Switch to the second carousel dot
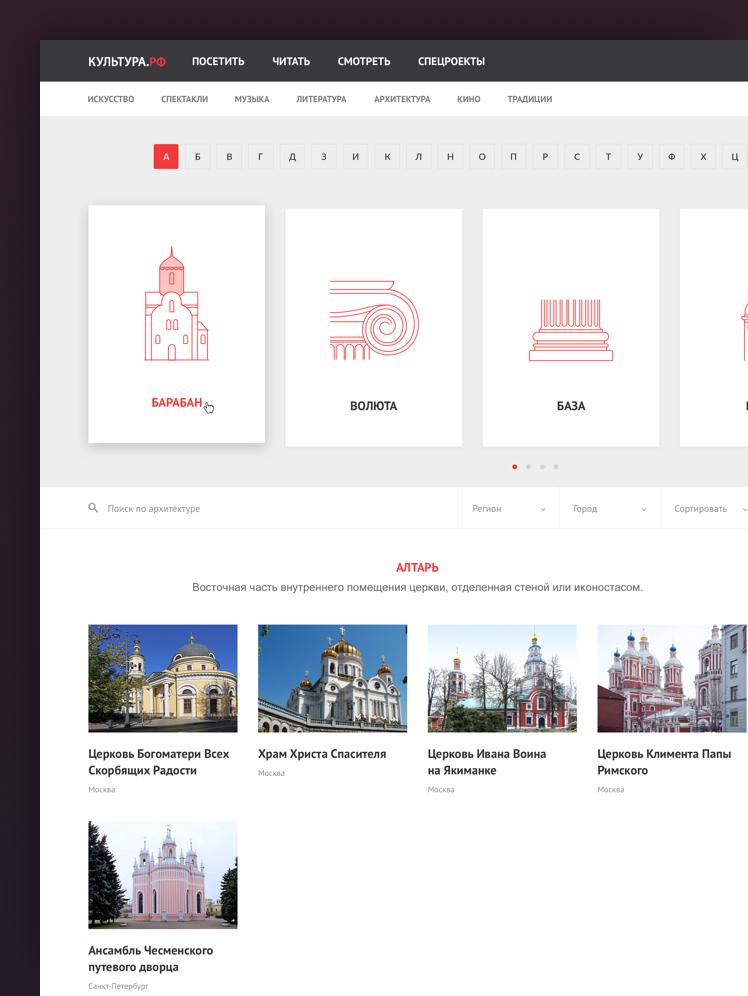 pyautogui.click(x=528, y=467)
